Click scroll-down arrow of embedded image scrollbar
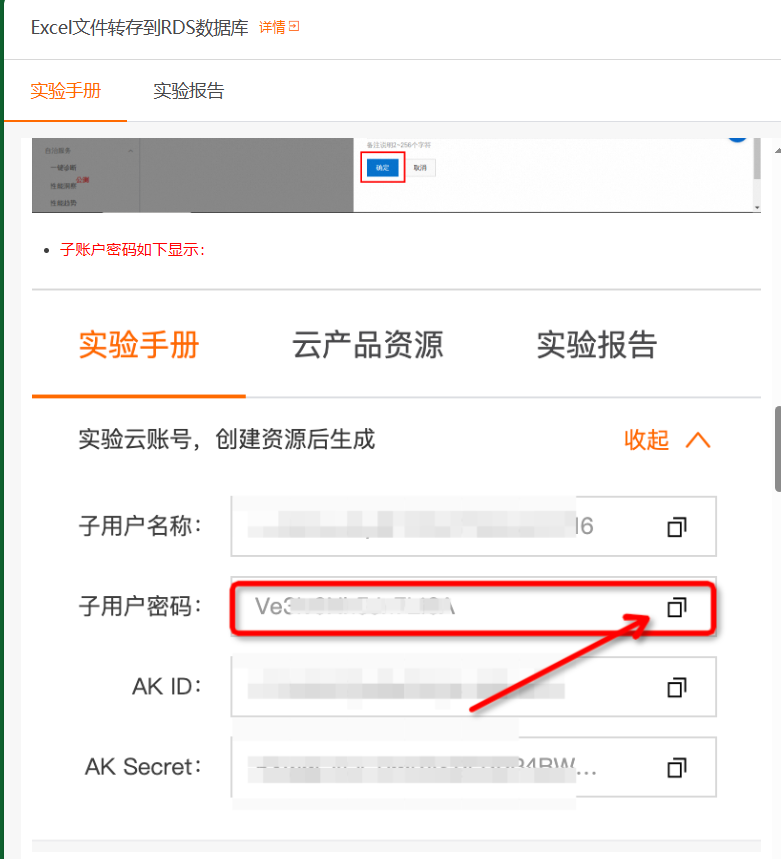The width and height of the screenshot is (781, 859). click(757, 207)
